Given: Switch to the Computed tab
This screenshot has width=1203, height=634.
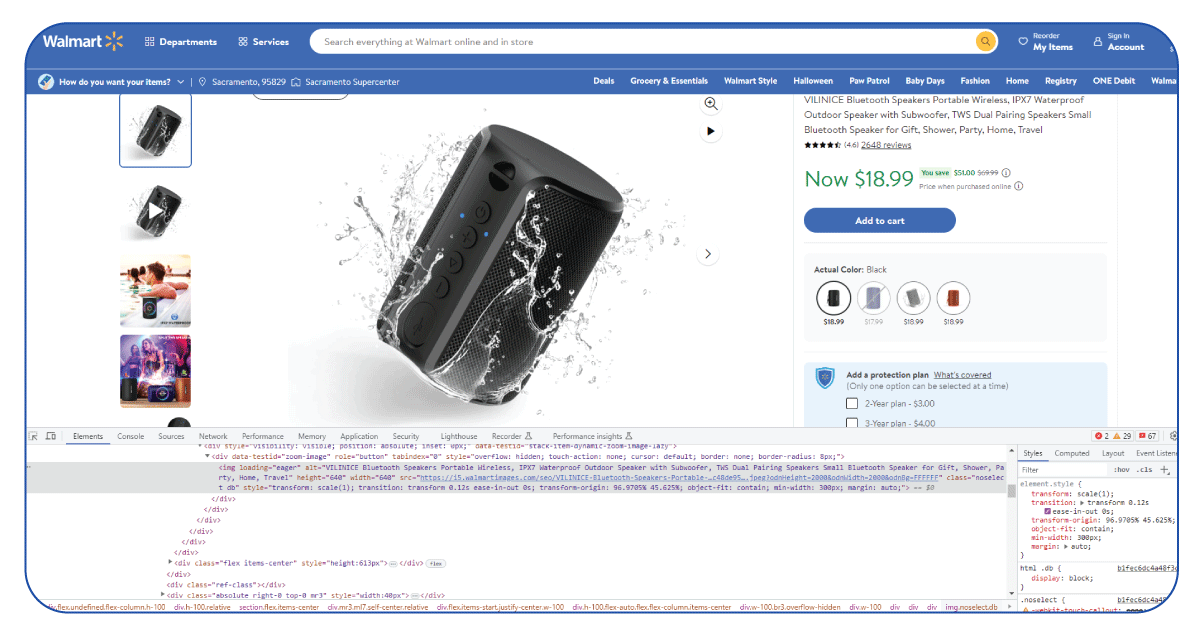Looking at the screenshot, I should click(1072, 453).
